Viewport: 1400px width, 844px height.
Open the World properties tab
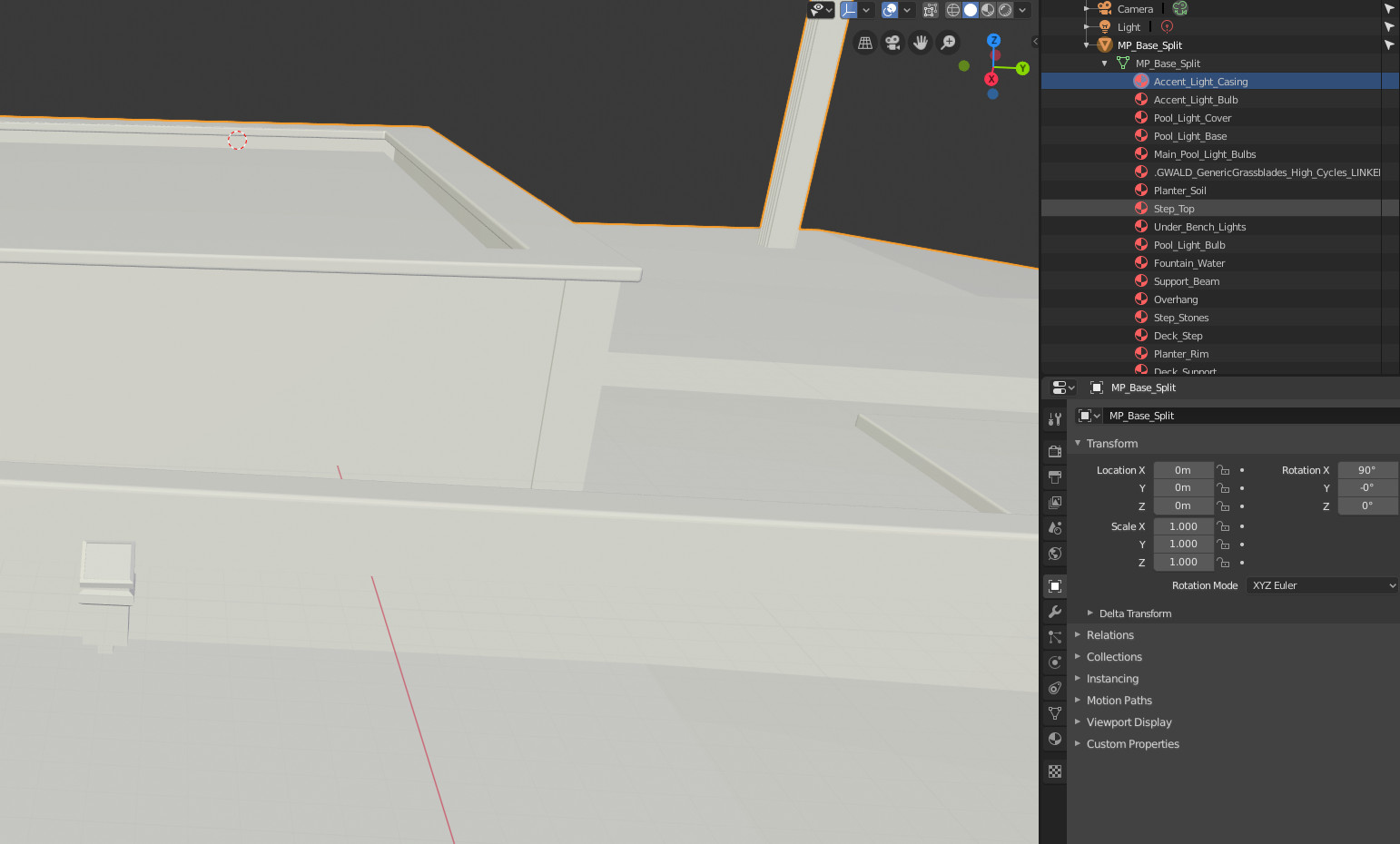1054,554
